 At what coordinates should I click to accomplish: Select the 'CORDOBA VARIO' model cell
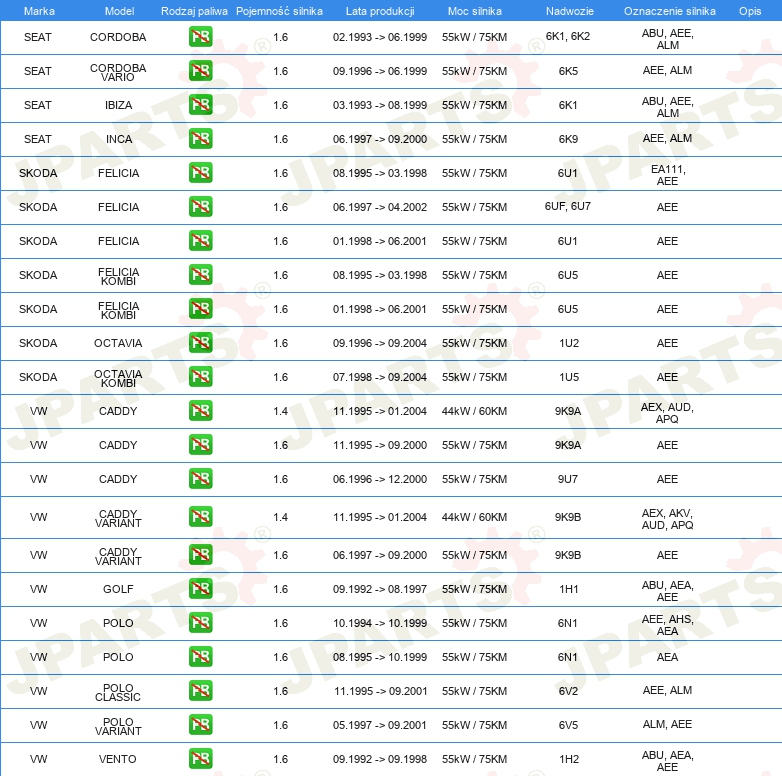click(118, 72)
